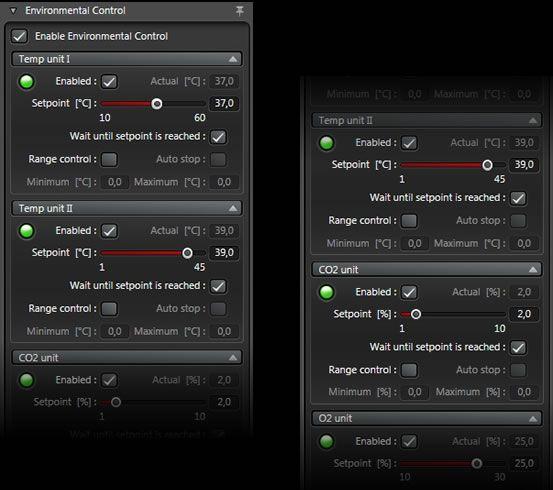Collapse Environmental Control via title triangle
Screen dimensions: 553x490
point(13,11)
